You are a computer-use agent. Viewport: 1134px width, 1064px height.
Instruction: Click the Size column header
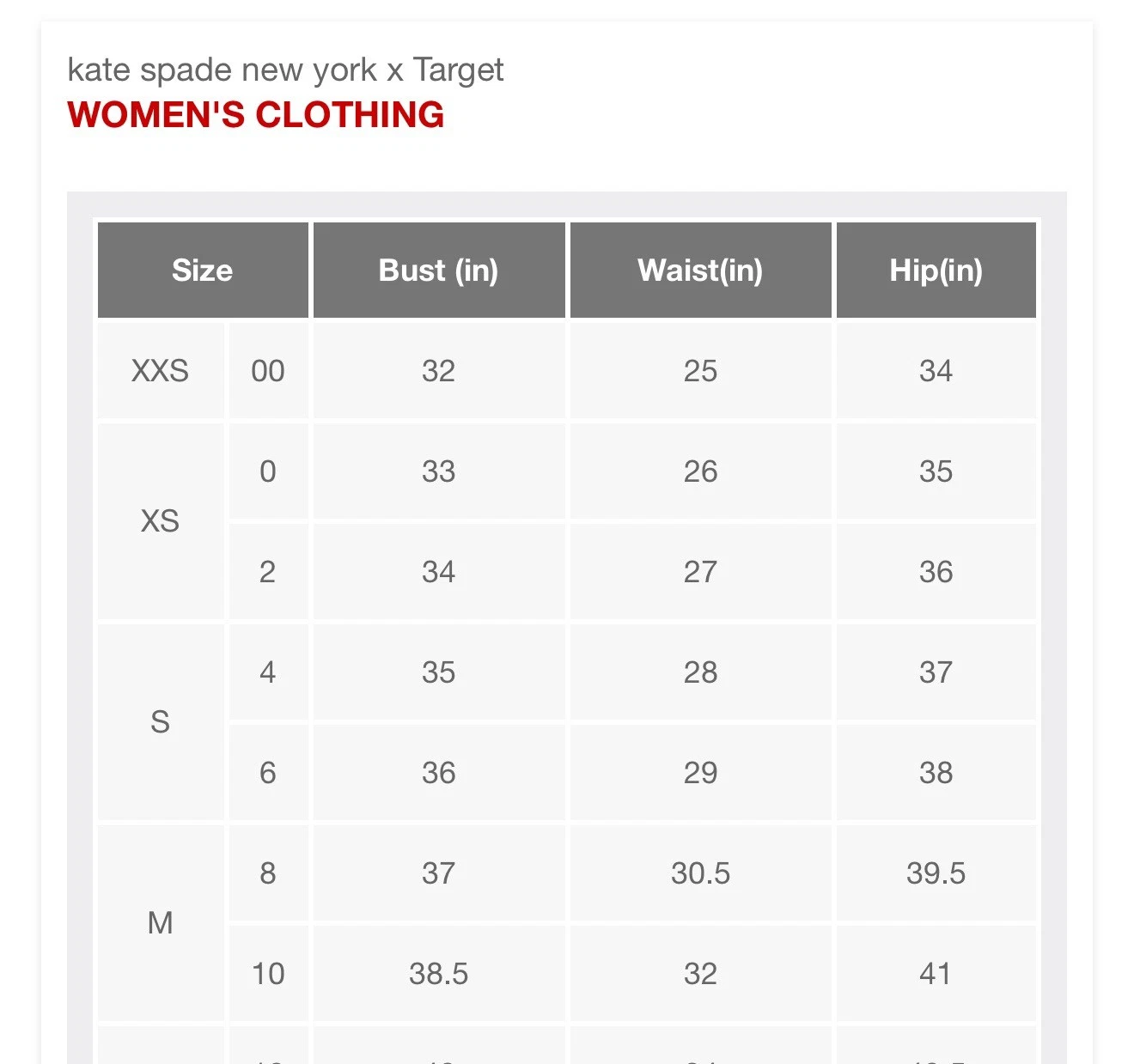203,271
